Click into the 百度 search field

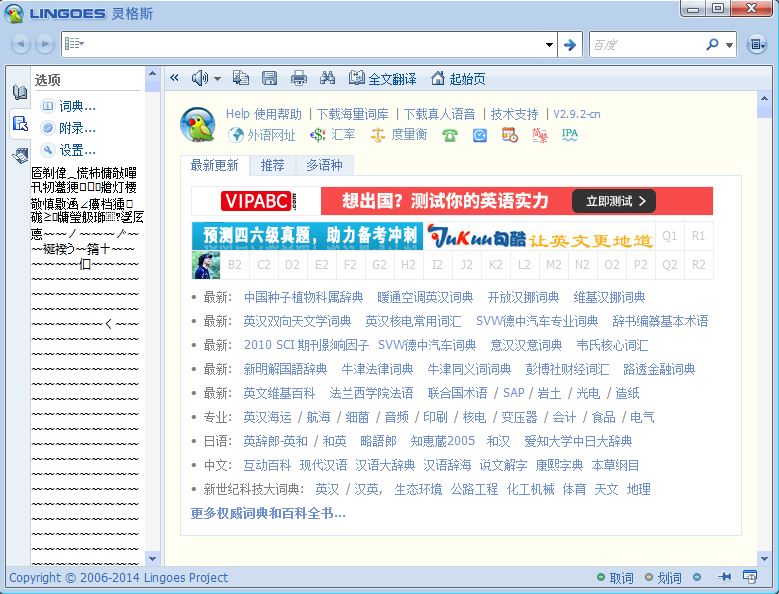[x=646, y=45]
